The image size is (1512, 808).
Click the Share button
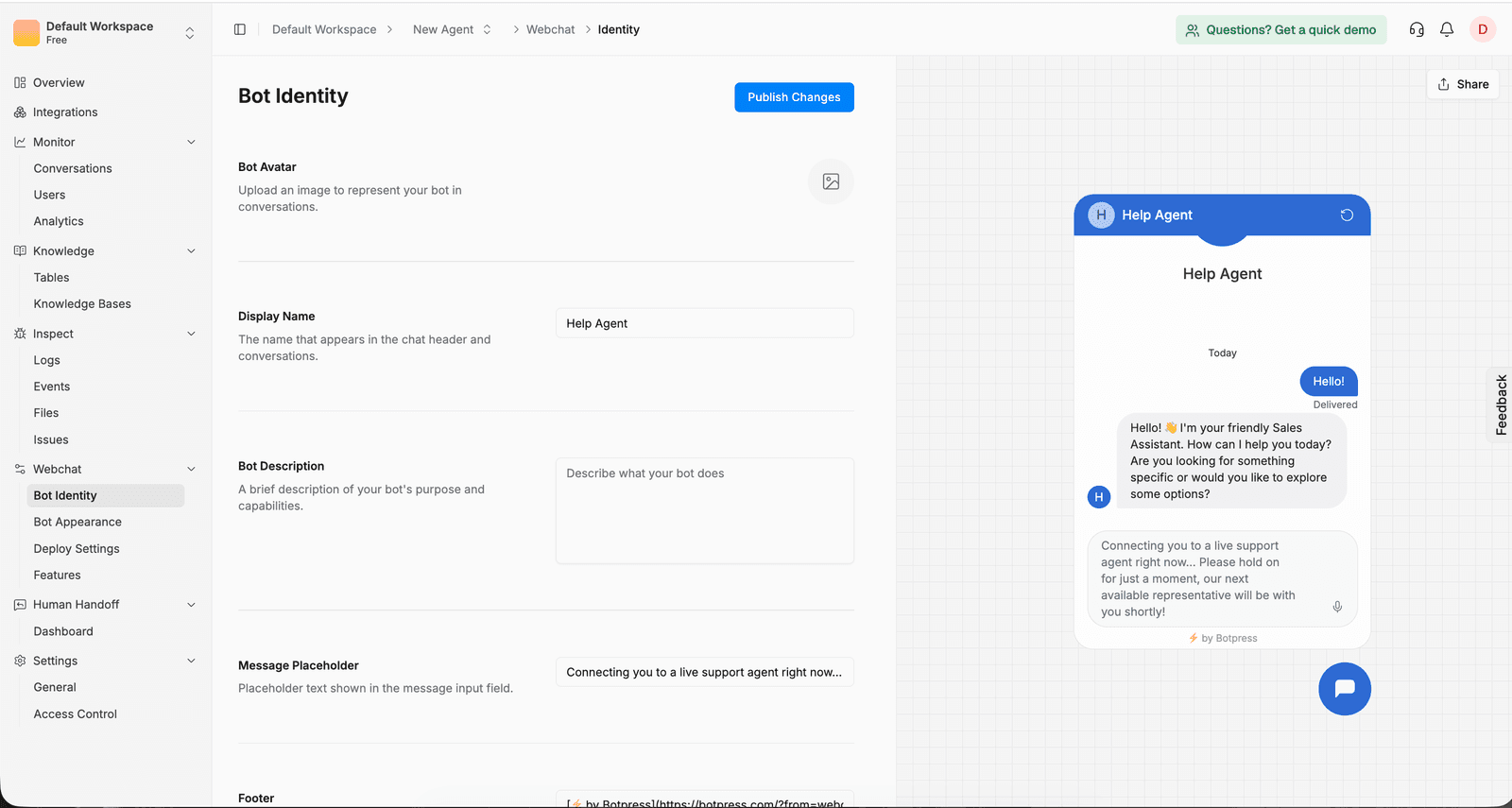tap(1463, 84)
